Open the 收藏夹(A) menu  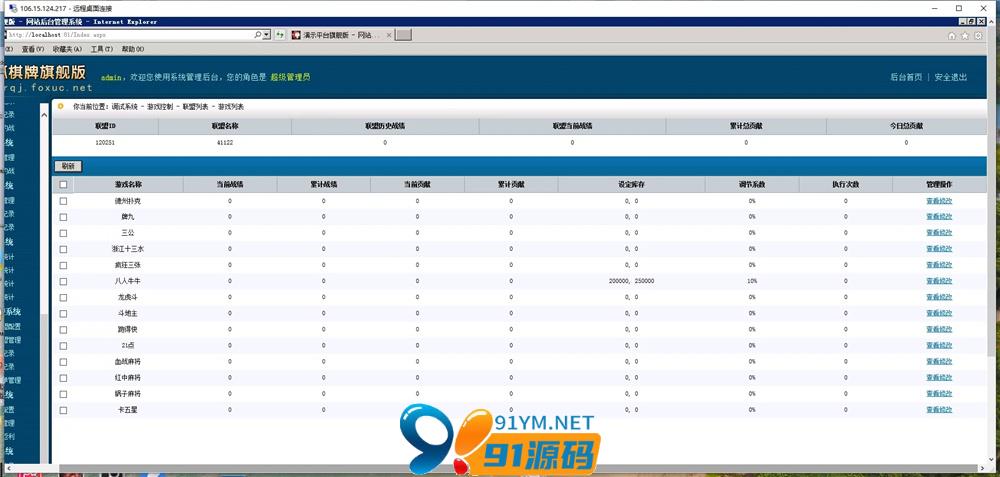67,49
